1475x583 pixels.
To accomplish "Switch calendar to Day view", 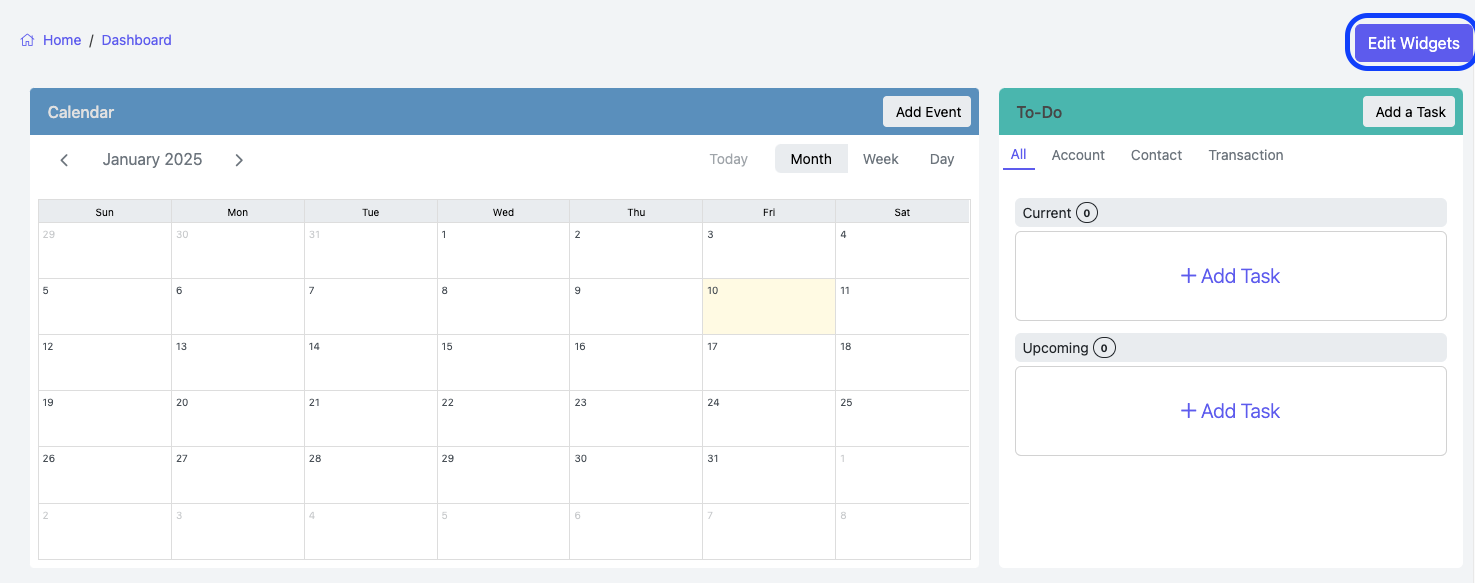I will 942,159.
